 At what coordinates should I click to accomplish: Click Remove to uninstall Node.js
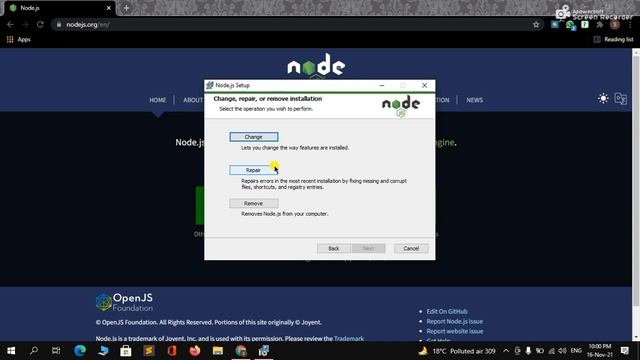253,203
